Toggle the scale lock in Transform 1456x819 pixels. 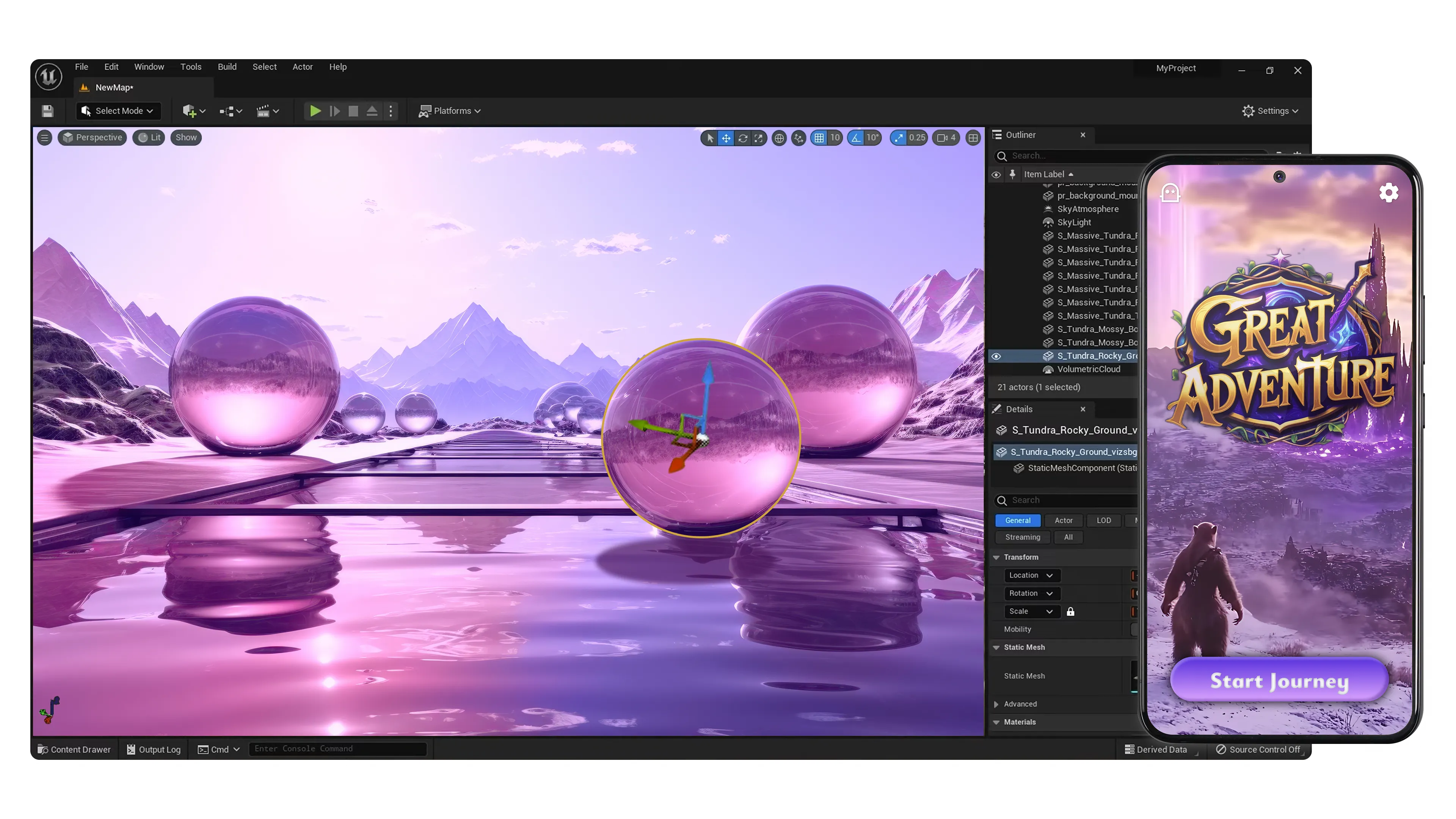(x=1070, y=612)
